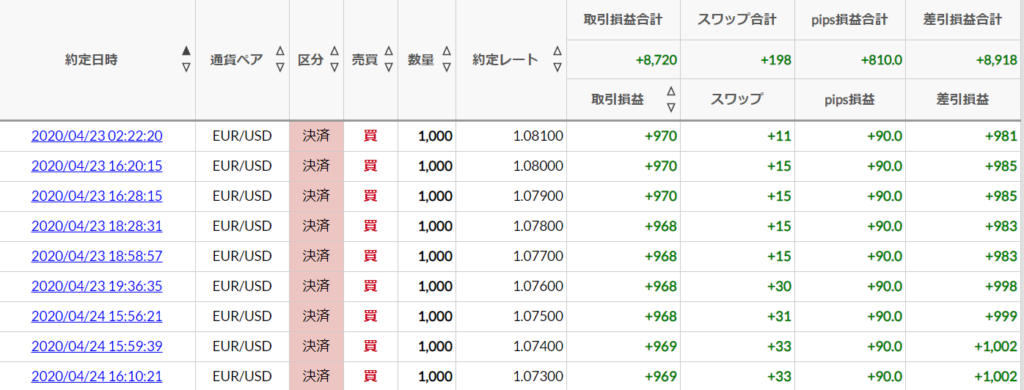The width and height of the screenshot is (1024, 390).
Task: Select net profit value +999
Action: point(1002,316)
